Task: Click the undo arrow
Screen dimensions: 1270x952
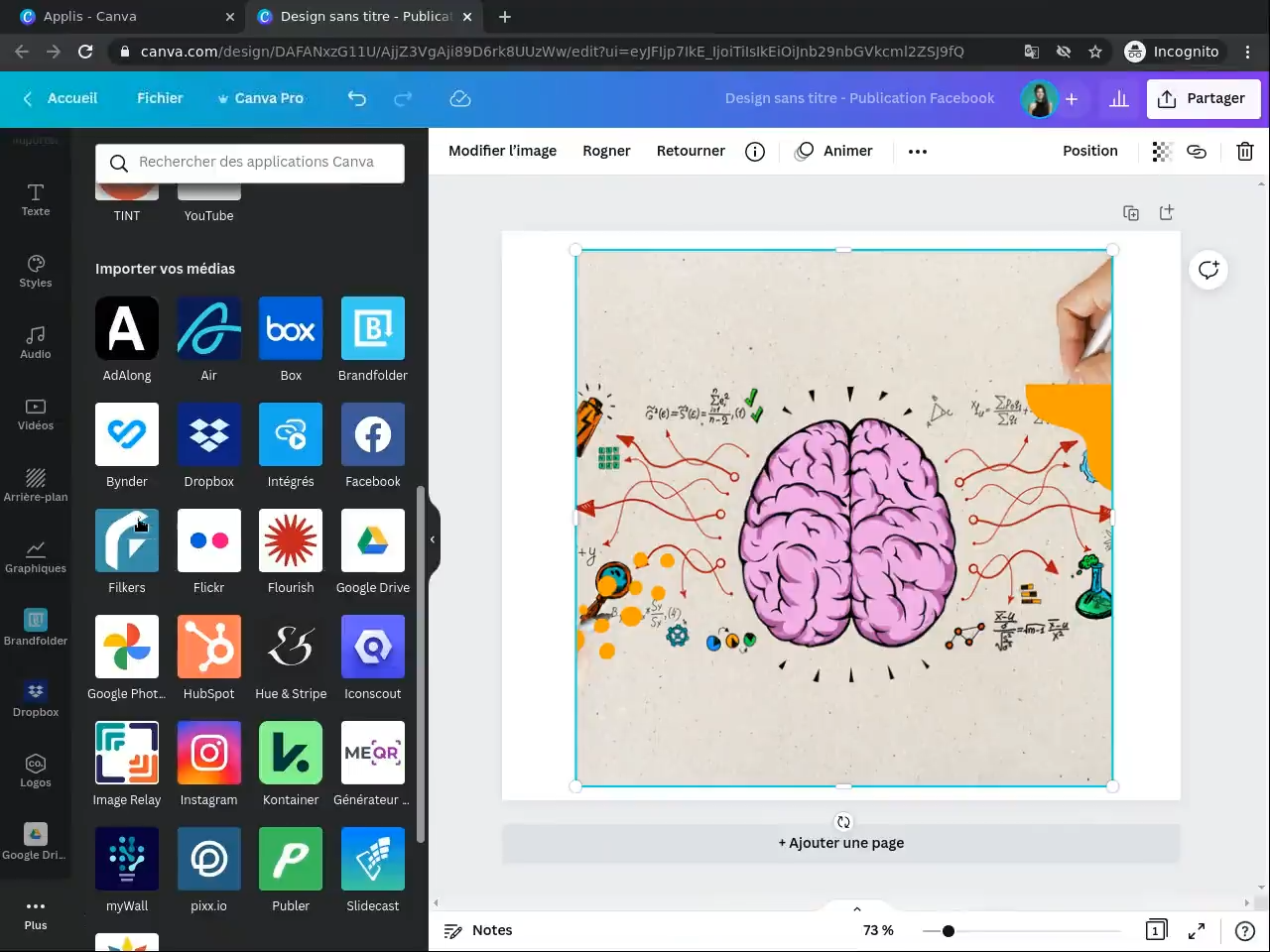Action: pyautogui.click(x=357, y=98)
